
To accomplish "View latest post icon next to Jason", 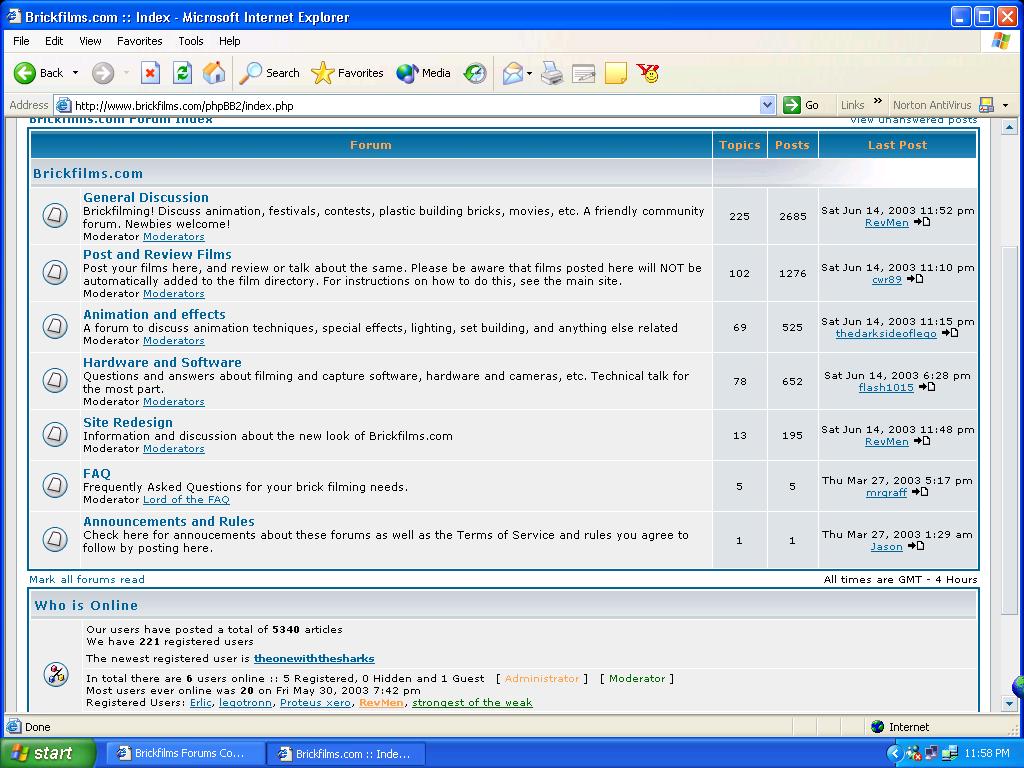I will pos(916,546).
